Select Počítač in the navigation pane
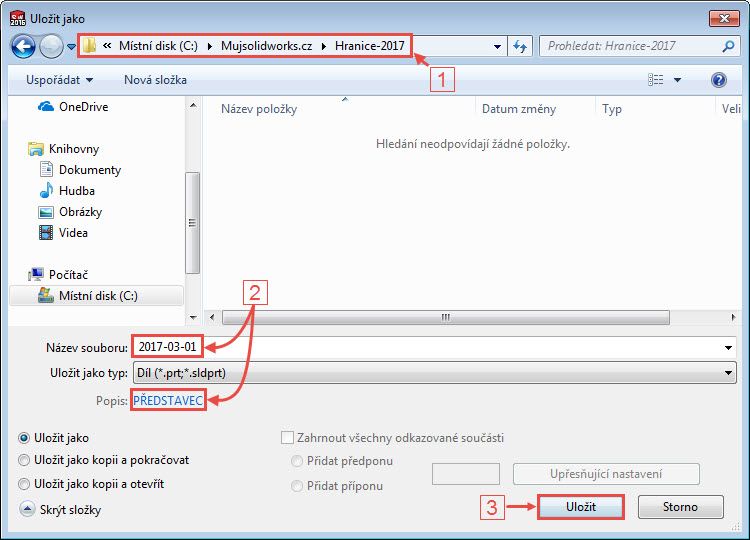Screen dimensions: 750x540 point(68,275)
